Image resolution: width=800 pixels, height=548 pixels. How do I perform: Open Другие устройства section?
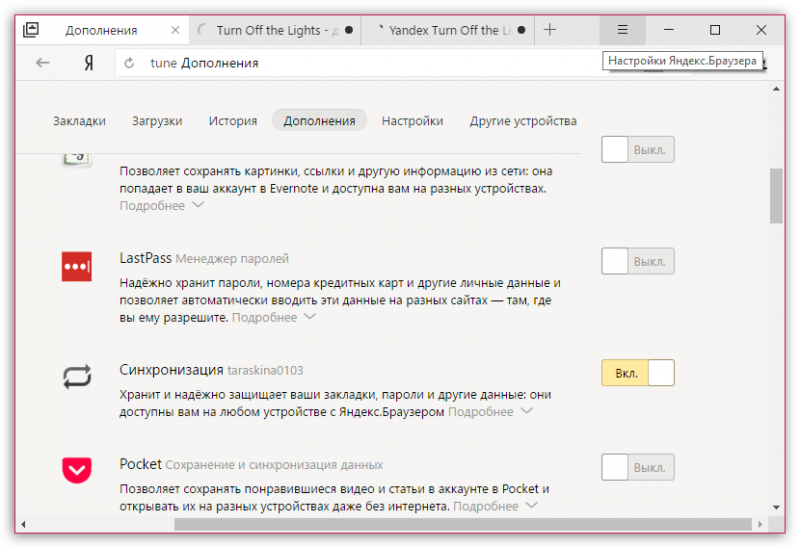tap(523, 121)
